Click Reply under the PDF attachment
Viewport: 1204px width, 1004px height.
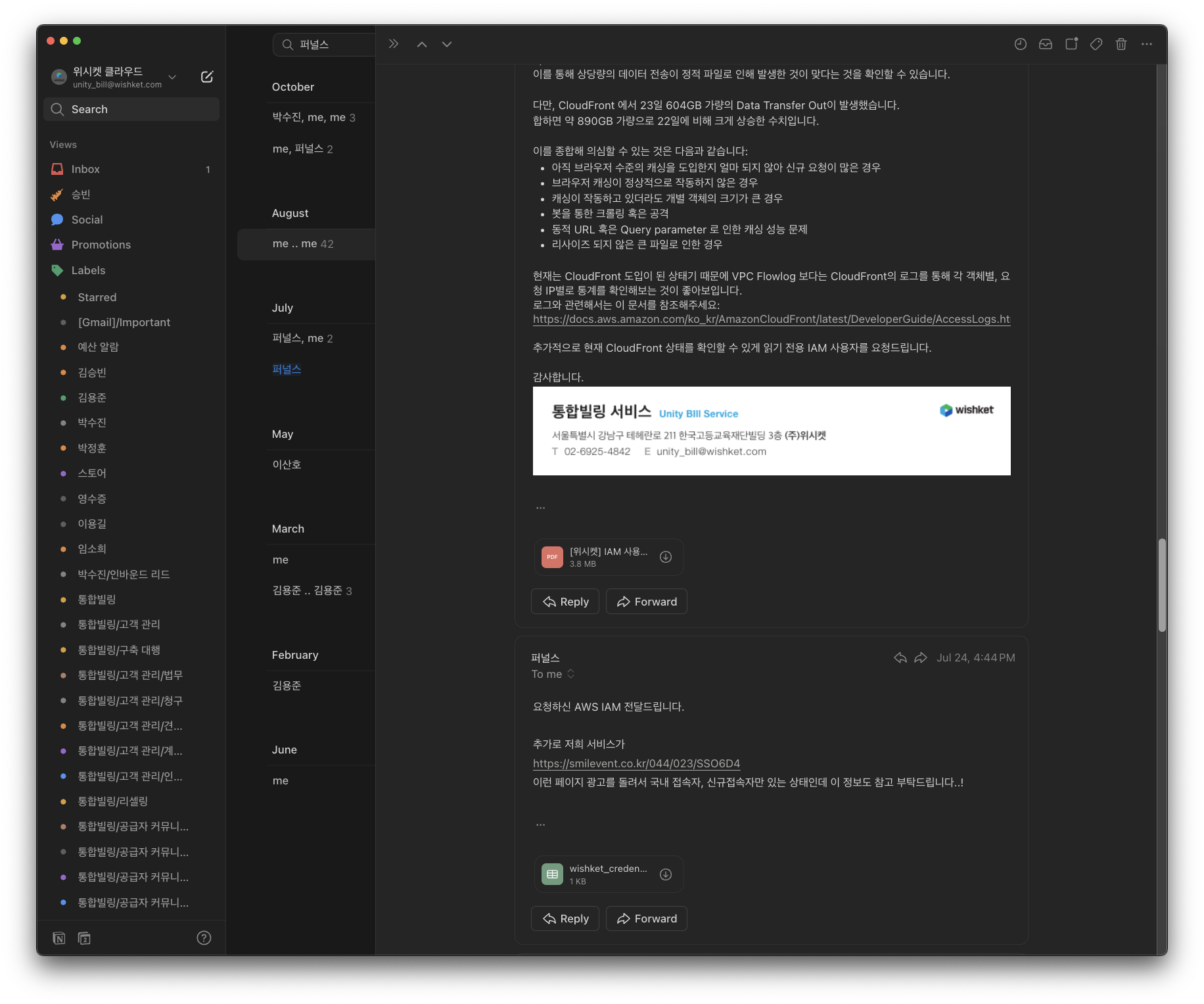(565, 602)
